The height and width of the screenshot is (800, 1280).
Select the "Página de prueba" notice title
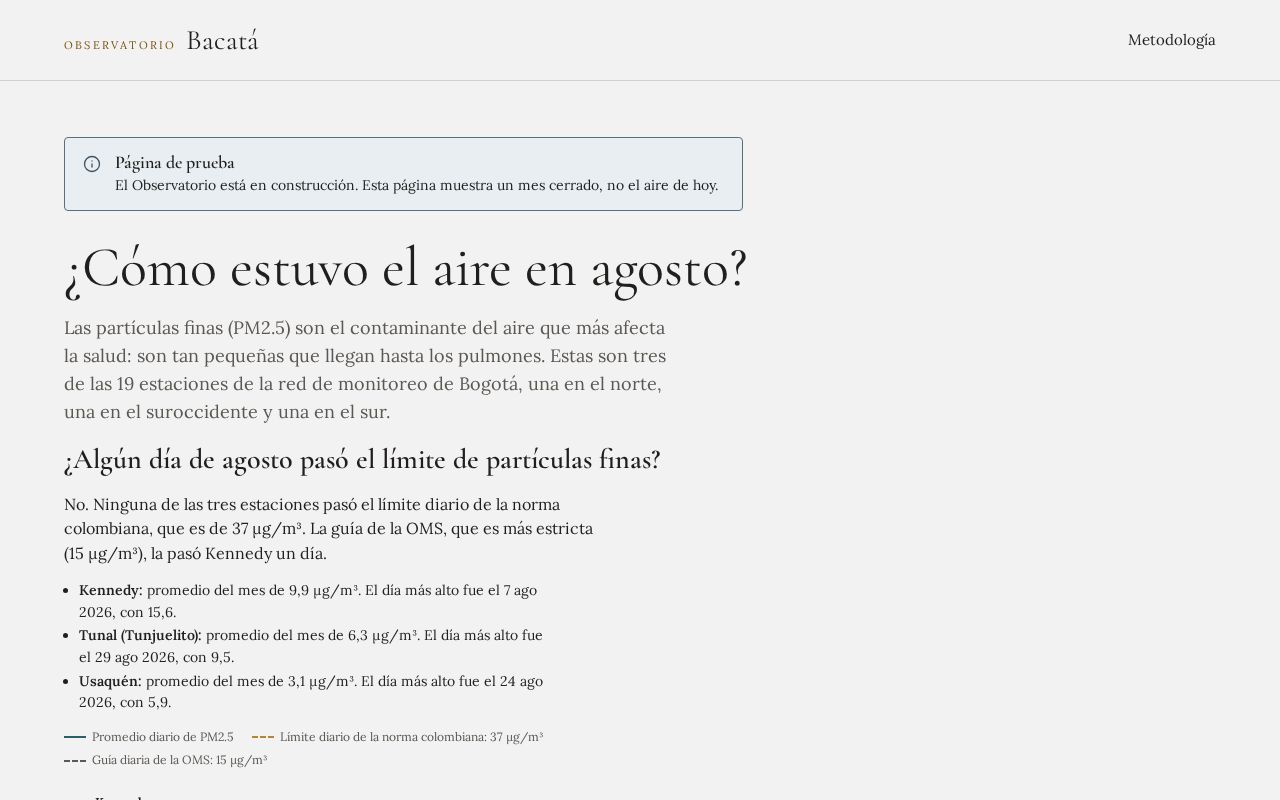tap(175, 163)
